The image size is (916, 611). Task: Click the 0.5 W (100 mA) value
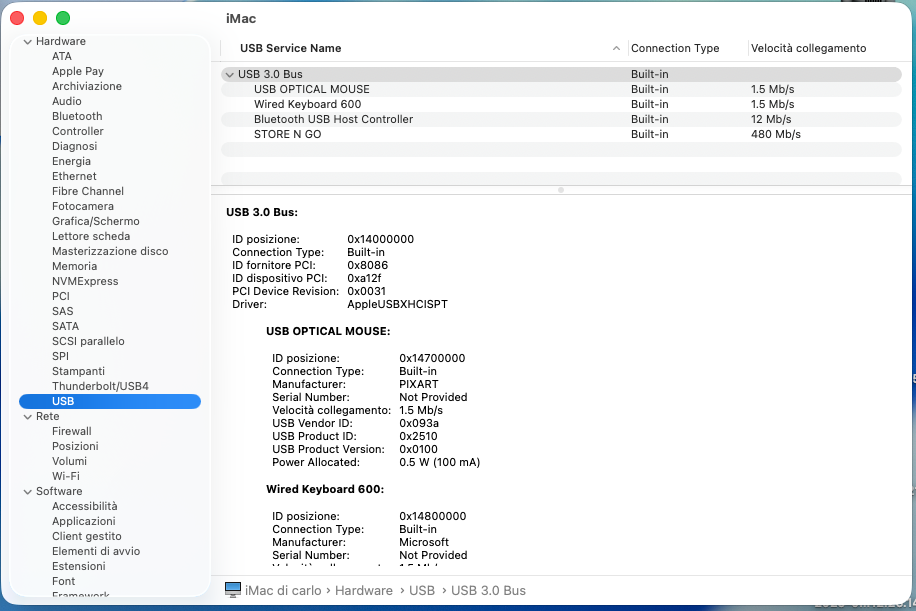click(439, 462)
